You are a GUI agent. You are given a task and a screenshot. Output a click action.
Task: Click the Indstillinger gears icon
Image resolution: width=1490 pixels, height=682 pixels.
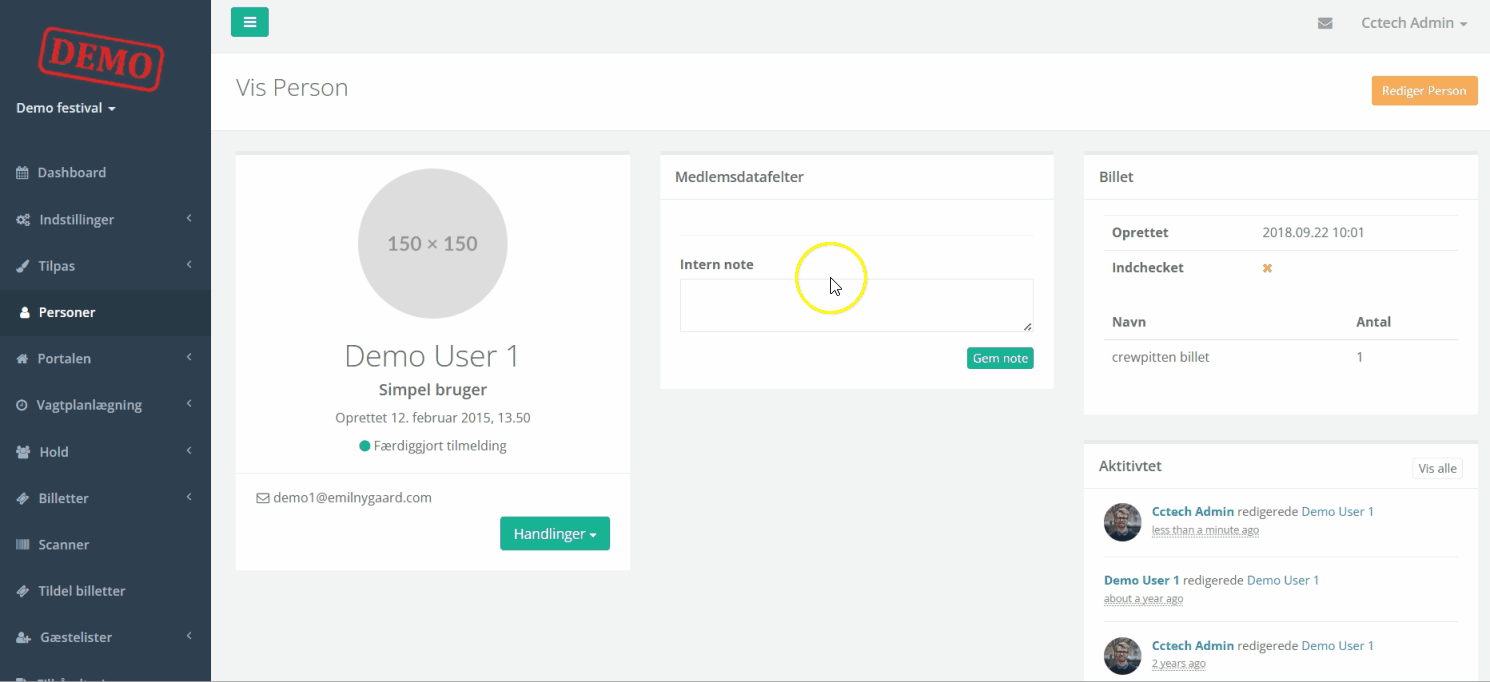point(23,220)
